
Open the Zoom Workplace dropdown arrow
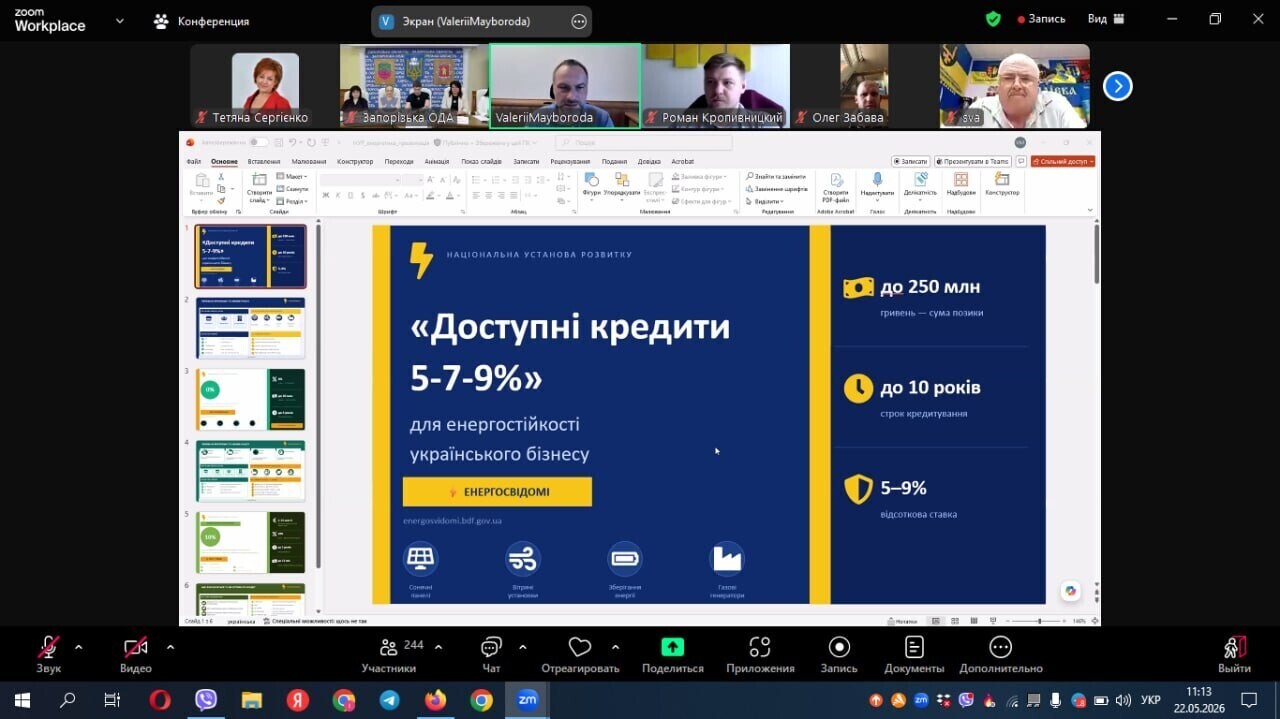click(x=120, y=20)
